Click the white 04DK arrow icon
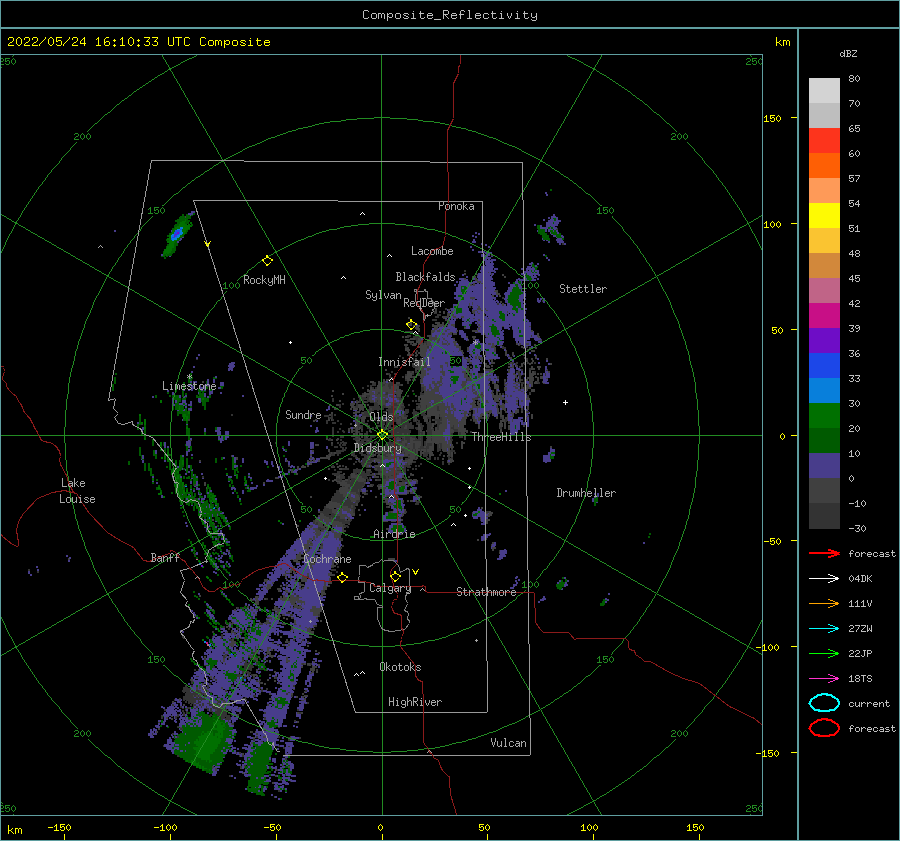The image size is (900, 841). [x=824, y=578]
